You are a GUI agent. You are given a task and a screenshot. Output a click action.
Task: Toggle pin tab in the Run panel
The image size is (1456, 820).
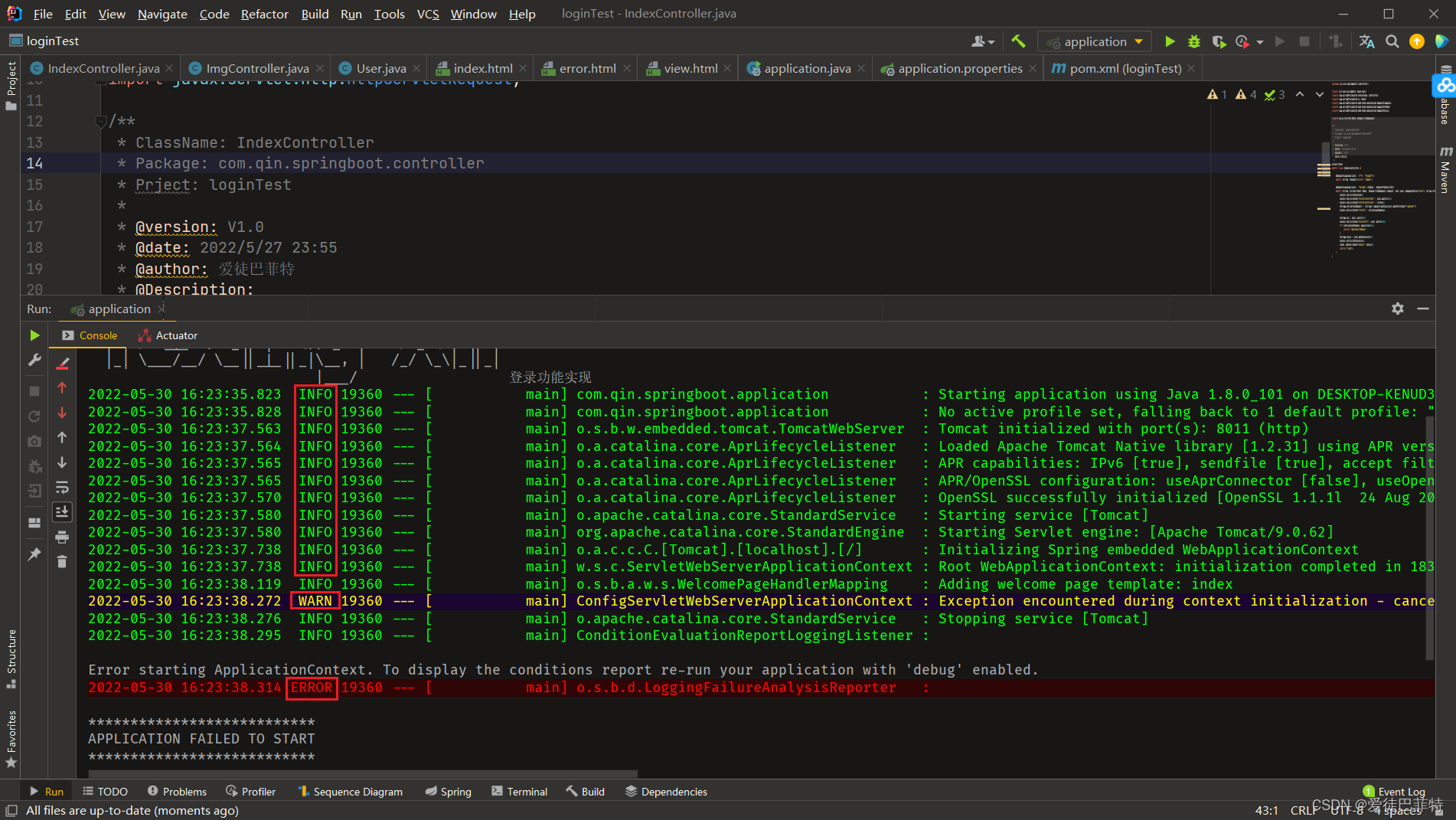(x=34, y=554)
